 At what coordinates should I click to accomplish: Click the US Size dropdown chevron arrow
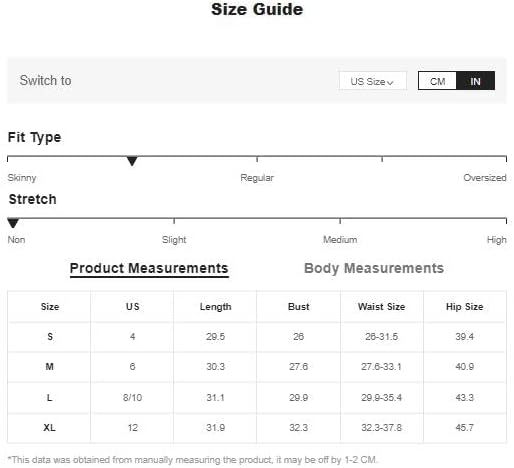pos(390,82)
